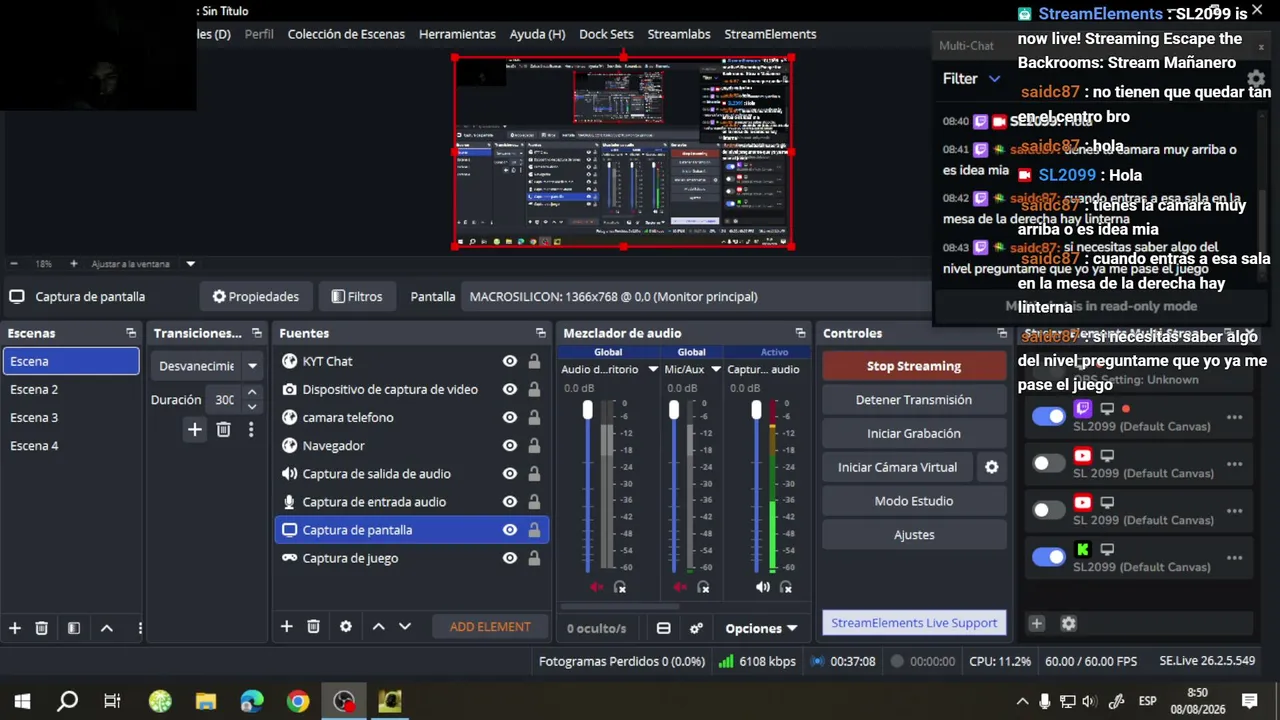Viewport: 1280px width, 720px height.
Task: Click the Stop Streaming button
Action: tap(914, 366)
